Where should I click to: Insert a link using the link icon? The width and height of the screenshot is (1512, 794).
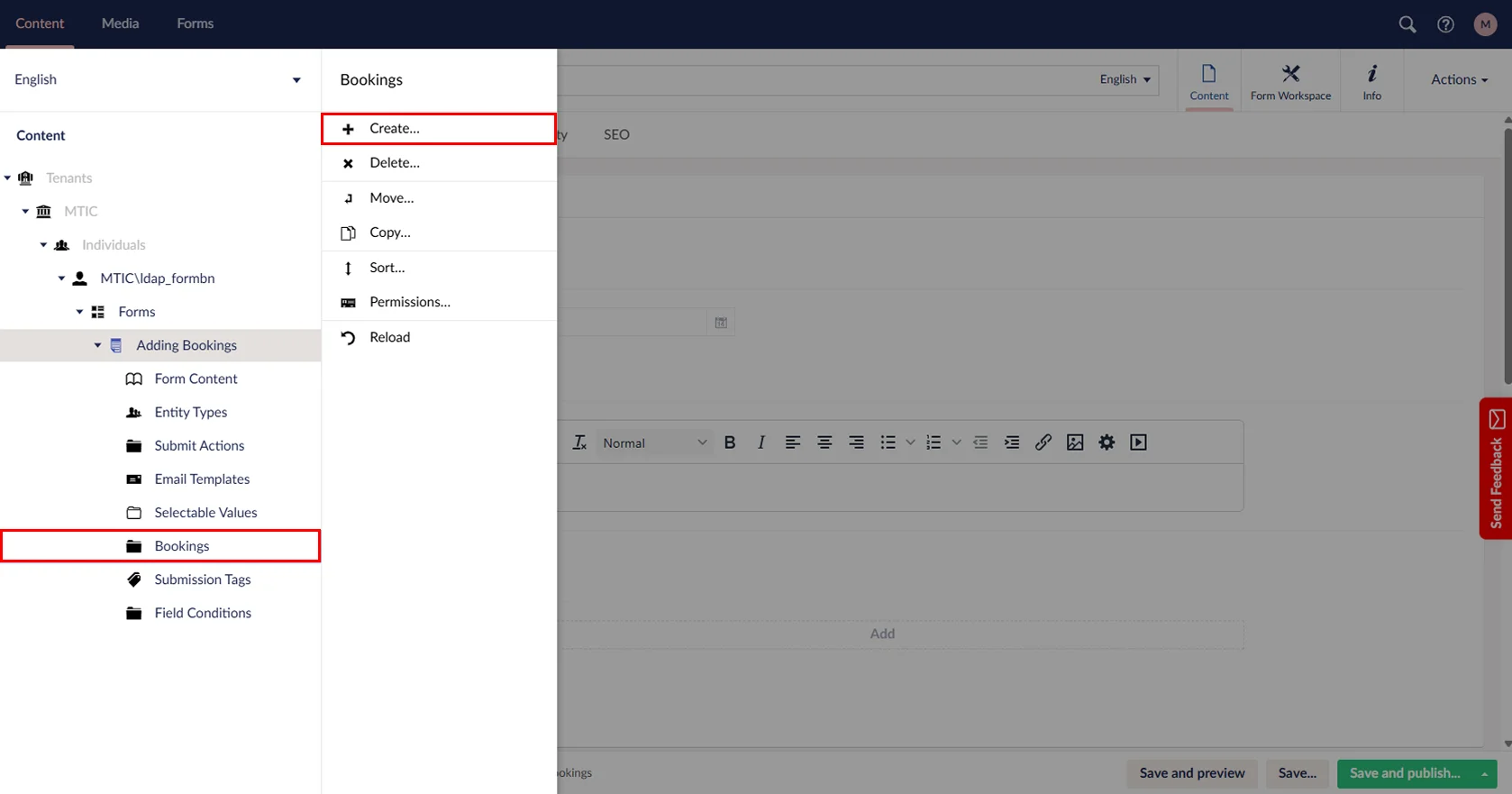pos(1043,443)
